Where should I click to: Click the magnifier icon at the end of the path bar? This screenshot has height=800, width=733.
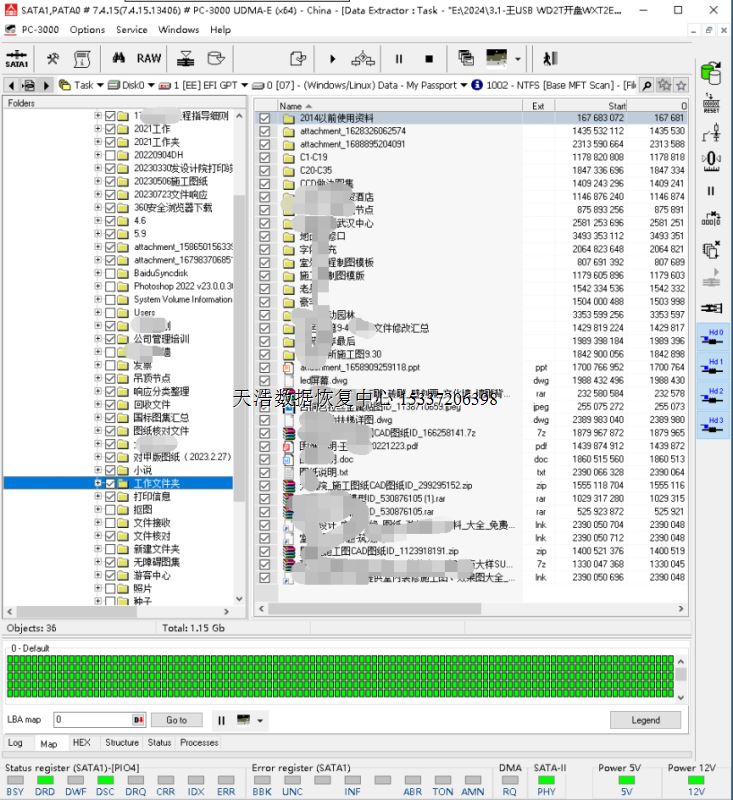pyautogui.click(x=647, y=86)
